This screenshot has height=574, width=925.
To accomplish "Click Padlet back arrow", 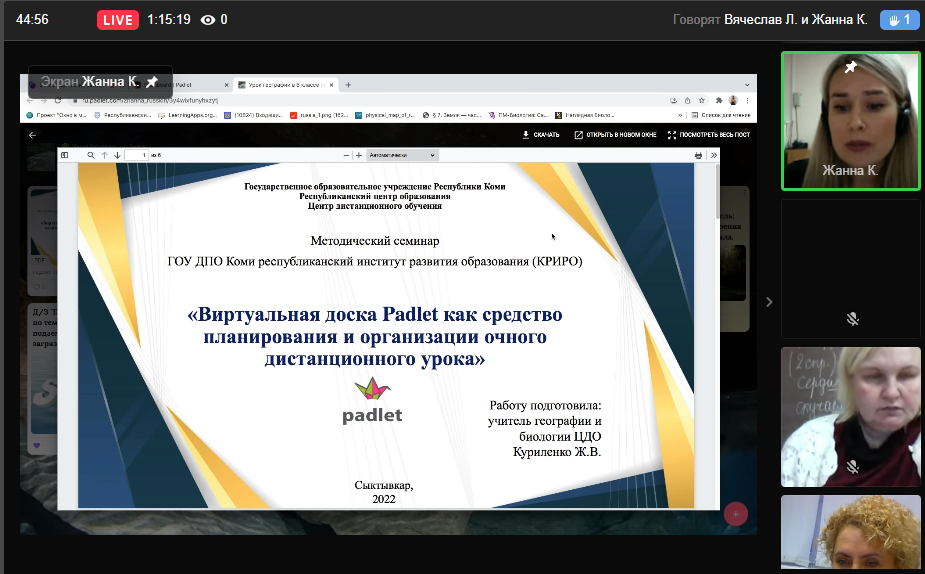I will (x=32, y=135).
